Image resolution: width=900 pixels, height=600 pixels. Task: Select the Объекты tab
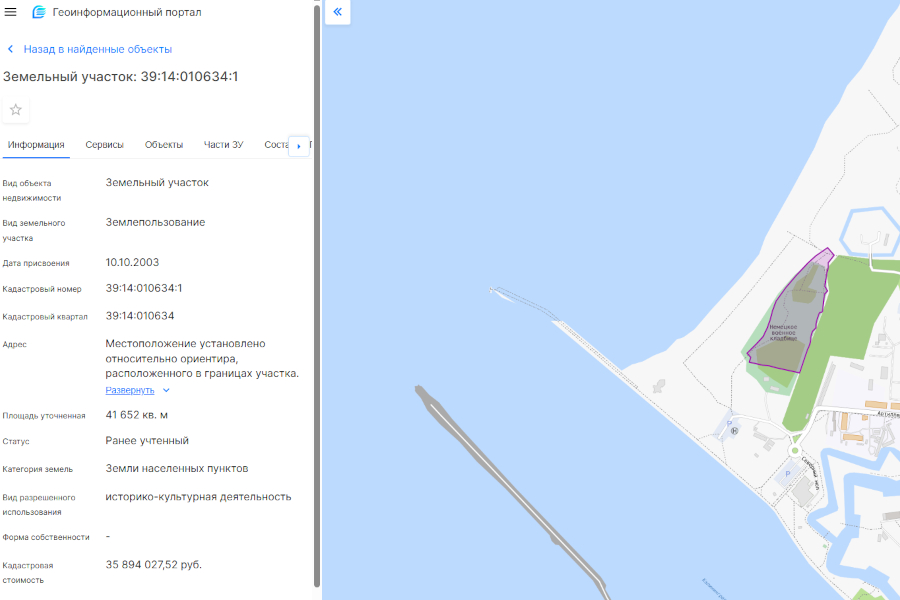click(x=164, y=145)
